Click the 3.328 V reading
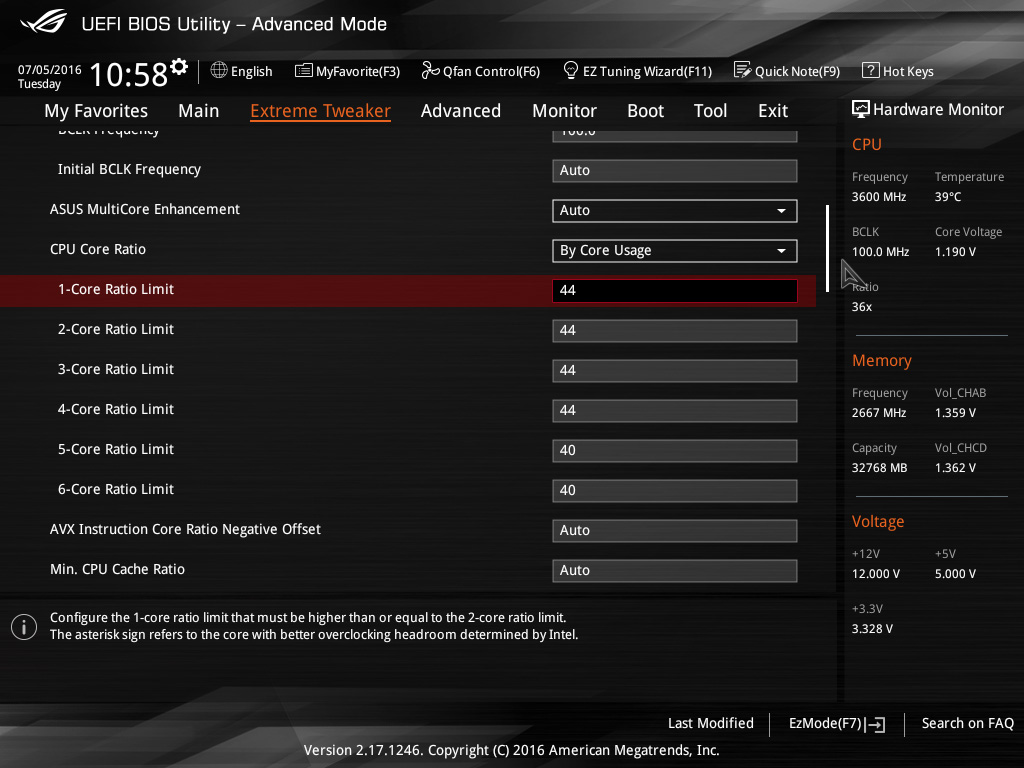This screenshot has height=768, width=1024. [872, 628]
